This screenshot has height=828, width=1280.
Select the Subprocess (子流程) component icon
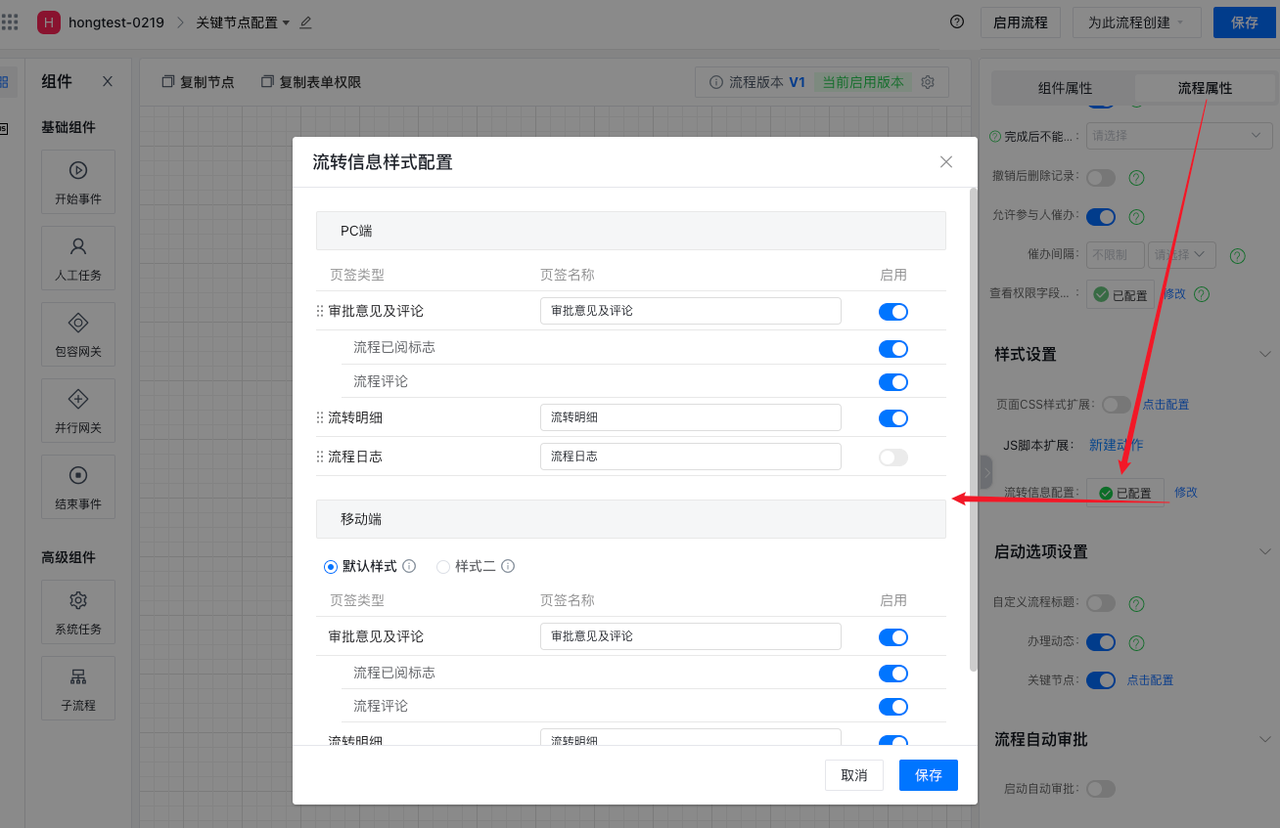click(x=78, y=677)
